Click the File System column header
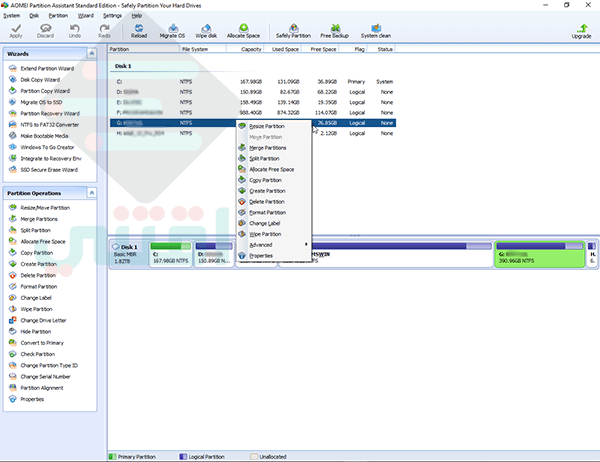This screenshot has height=462, width=600. 203,49
